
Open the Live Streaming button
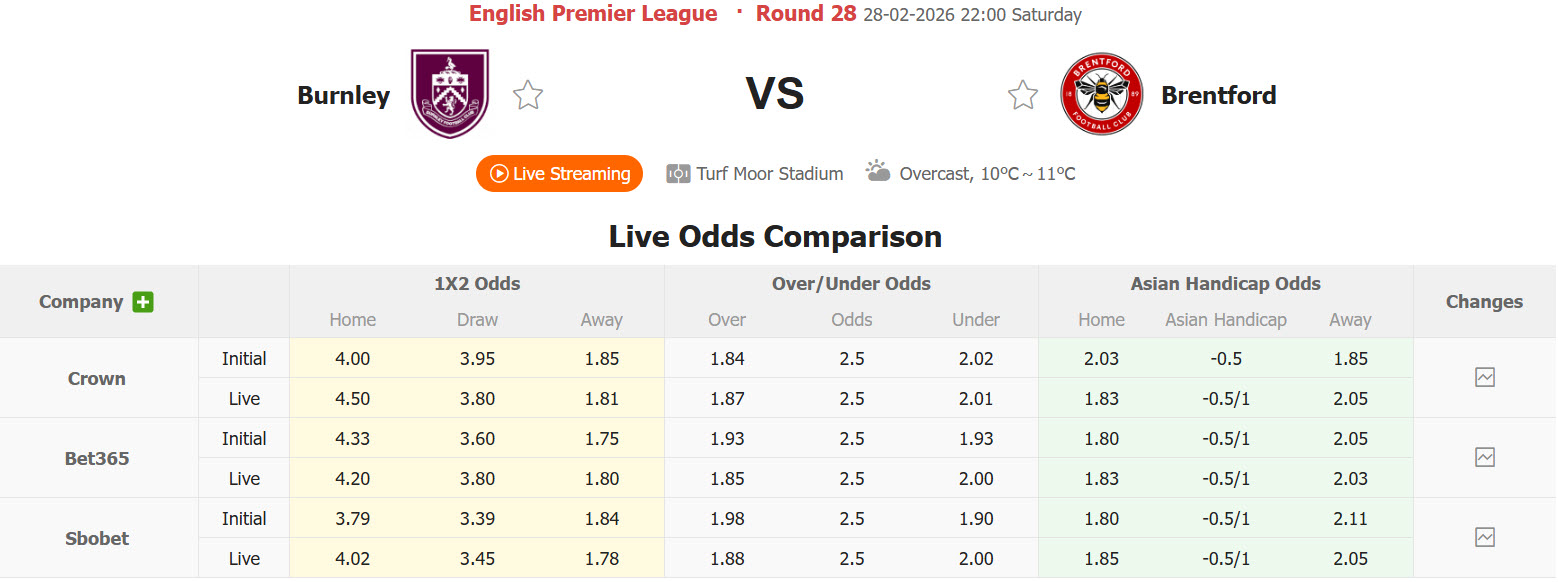coord(559,173)
